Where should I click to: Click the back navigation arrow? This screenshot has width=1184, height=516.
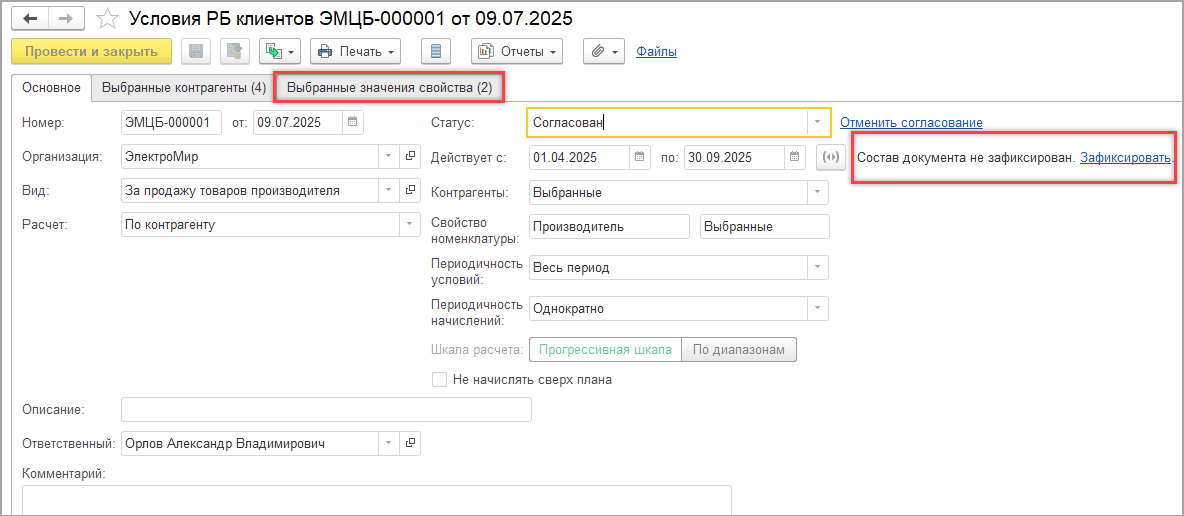[31, 19]
